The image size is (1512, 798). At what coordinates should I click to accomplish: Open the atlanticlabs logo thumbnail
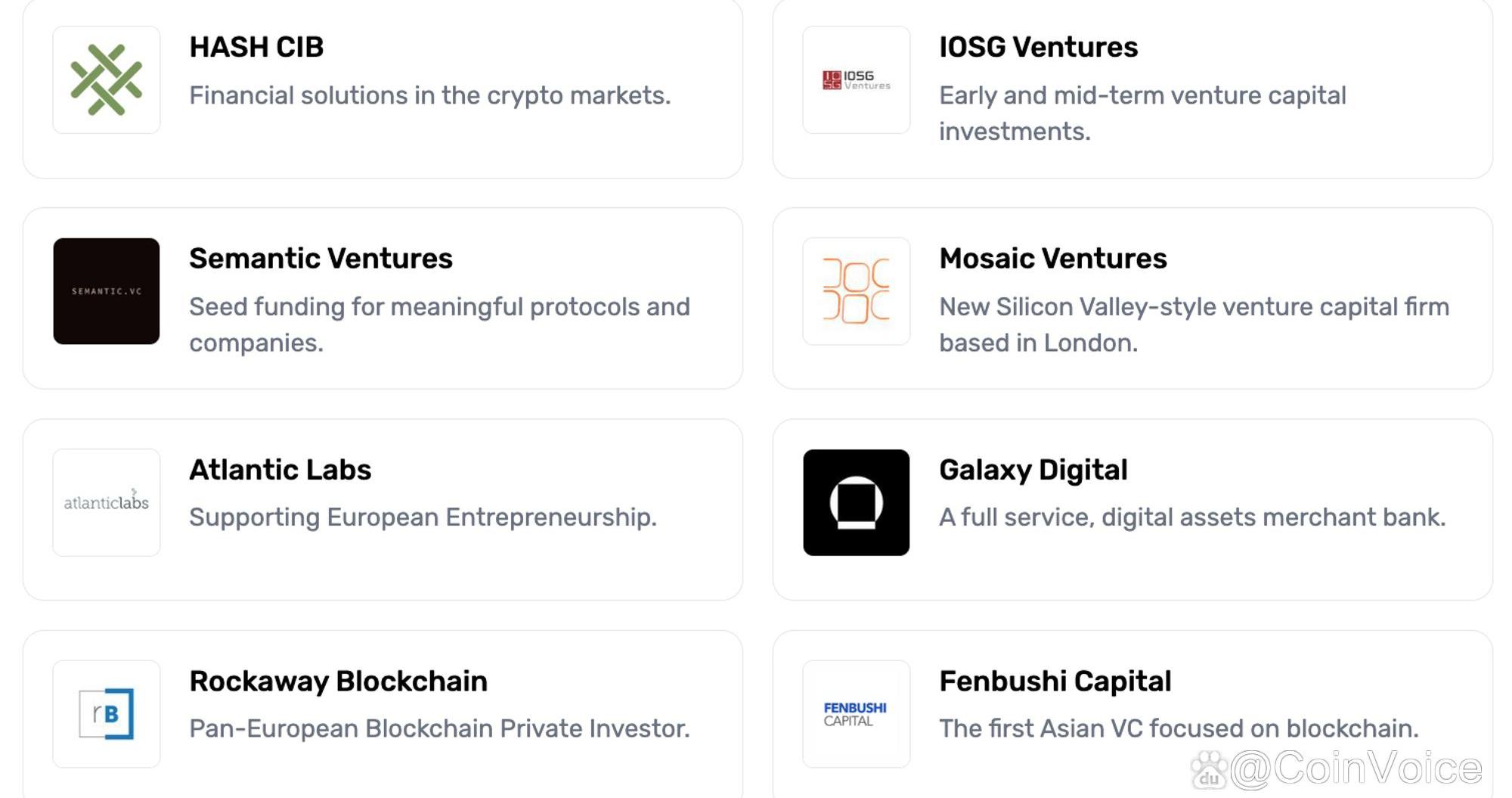click(107, 502)
